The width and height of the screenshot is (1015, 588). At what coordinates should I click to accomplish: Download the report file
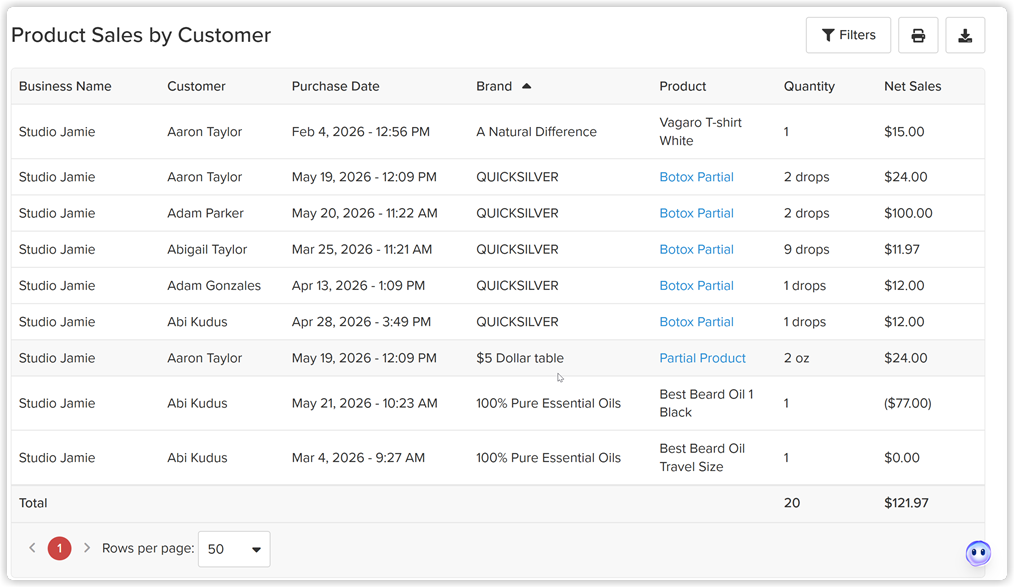[x=965, y=35]
